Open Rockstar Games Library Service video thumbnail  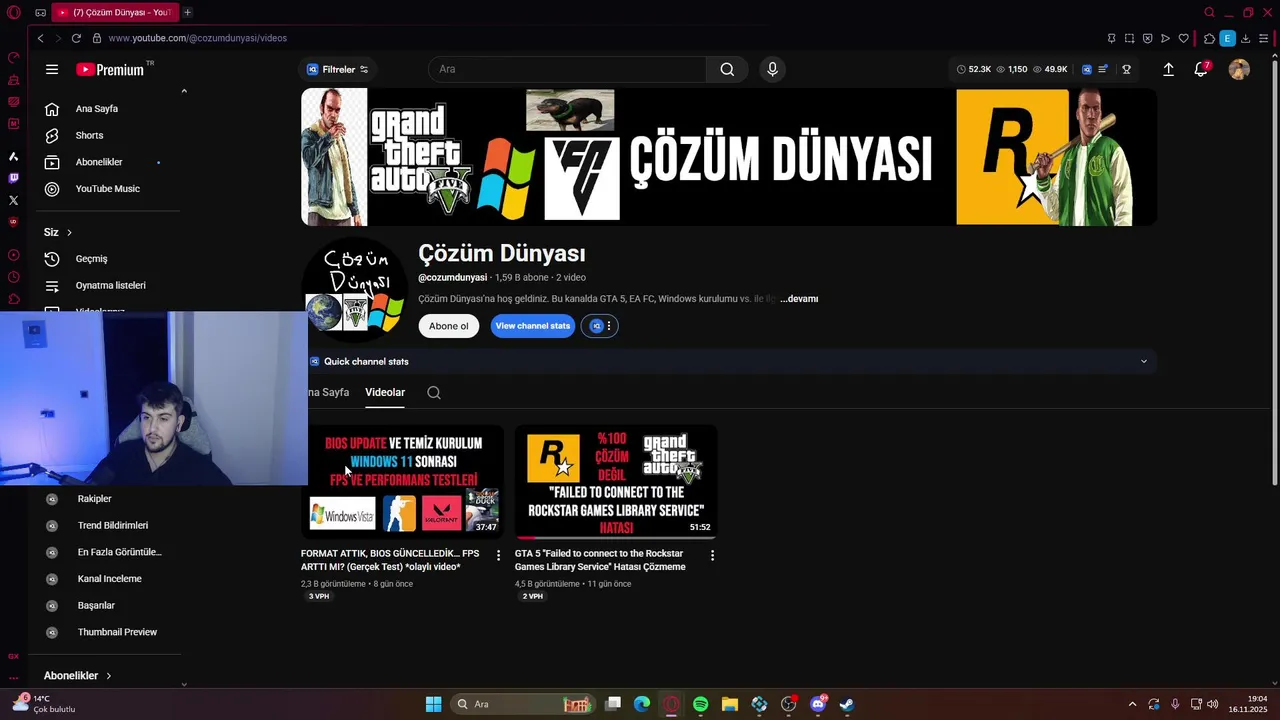[x=616, y=481]
